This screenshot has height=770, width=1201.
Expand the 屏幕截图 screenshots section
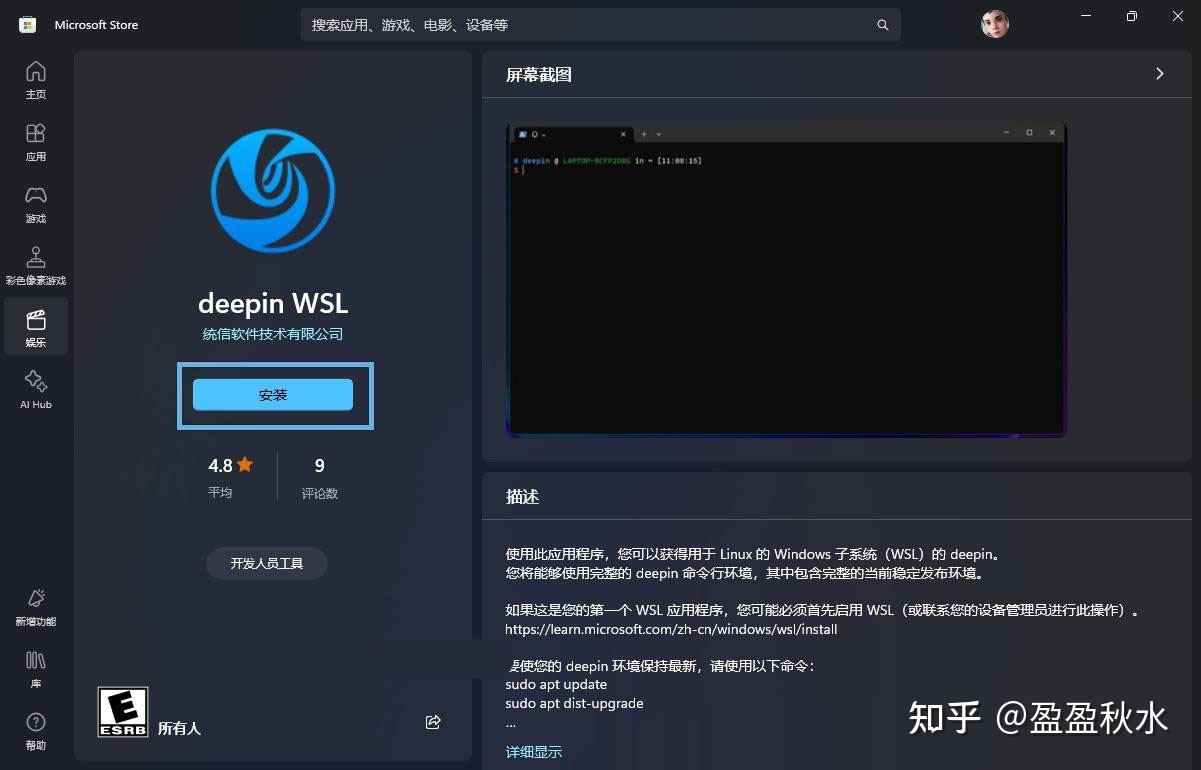(1159, 73)
